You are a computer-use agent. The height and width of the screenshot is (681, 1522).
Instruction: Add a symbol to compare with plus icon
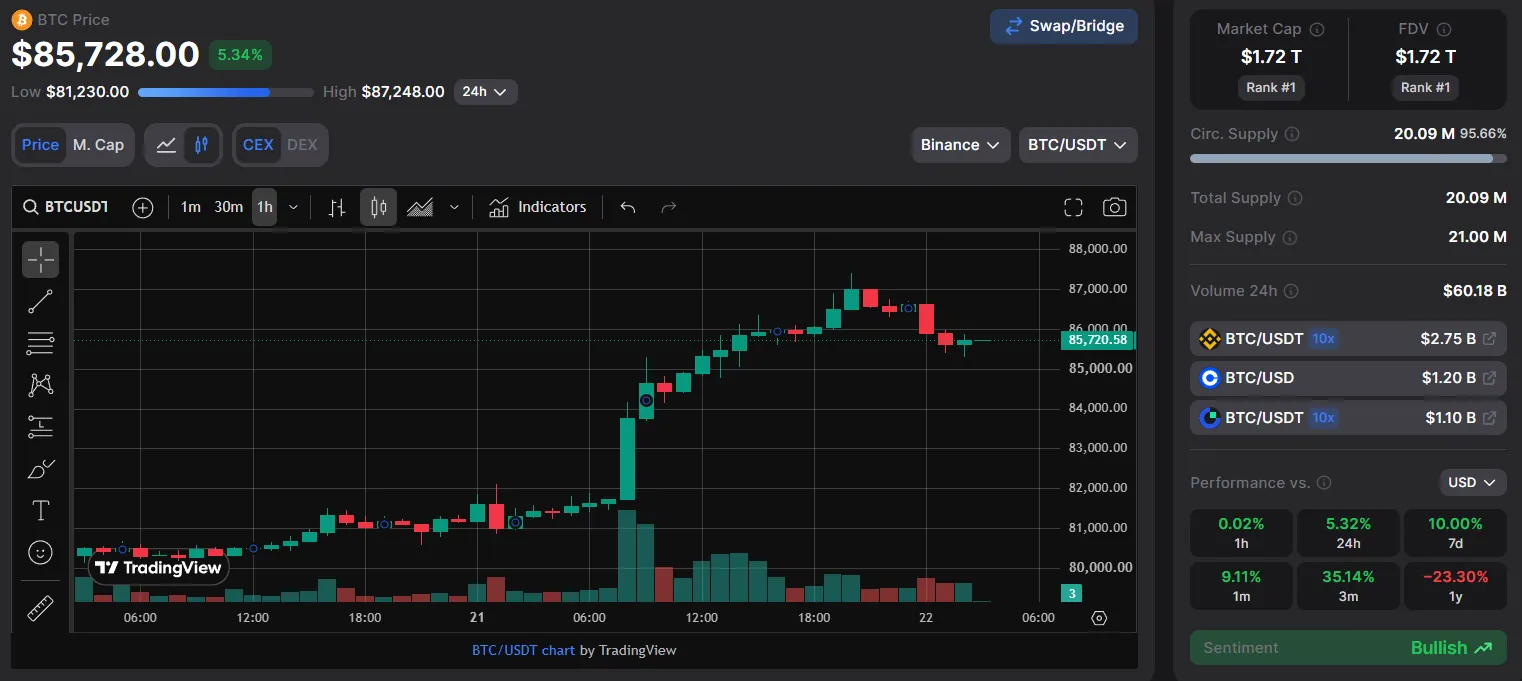point(143,207)
